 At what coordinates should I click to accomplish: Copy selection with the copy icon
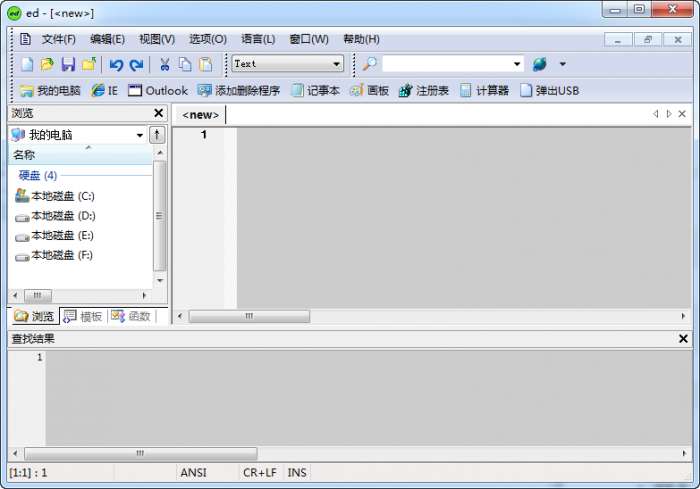(185, 64)
